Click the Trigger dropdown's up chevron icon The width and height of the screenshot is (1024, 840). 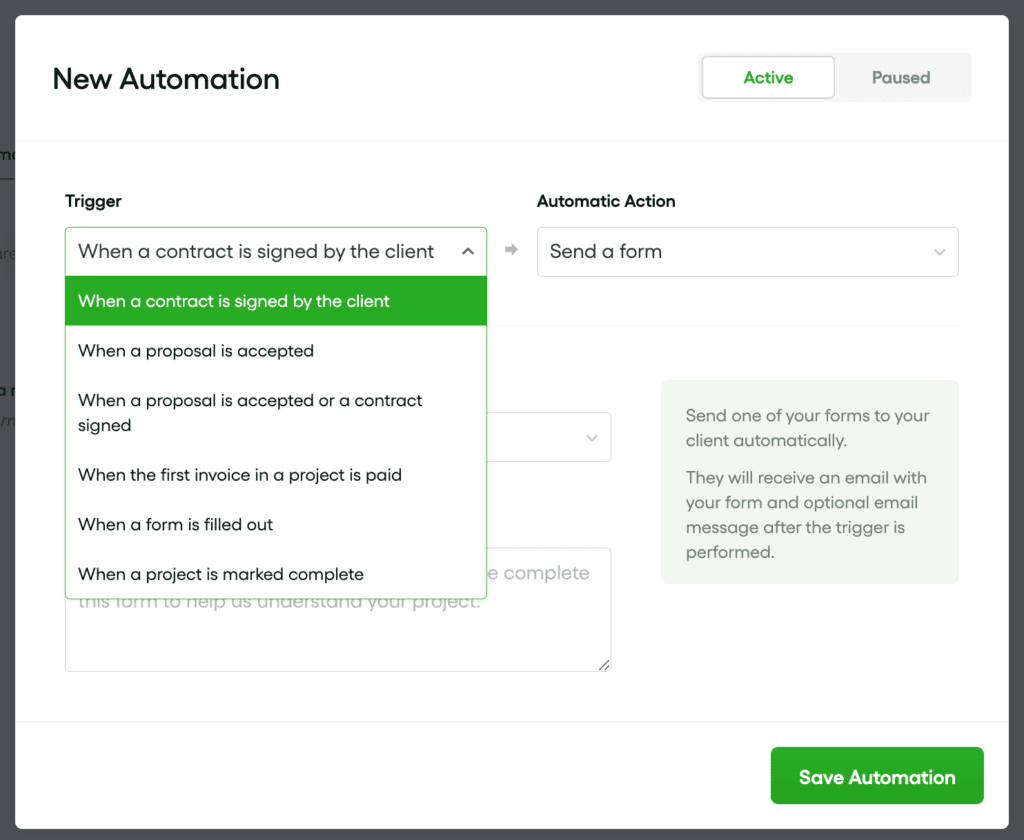tap(468, 251)
